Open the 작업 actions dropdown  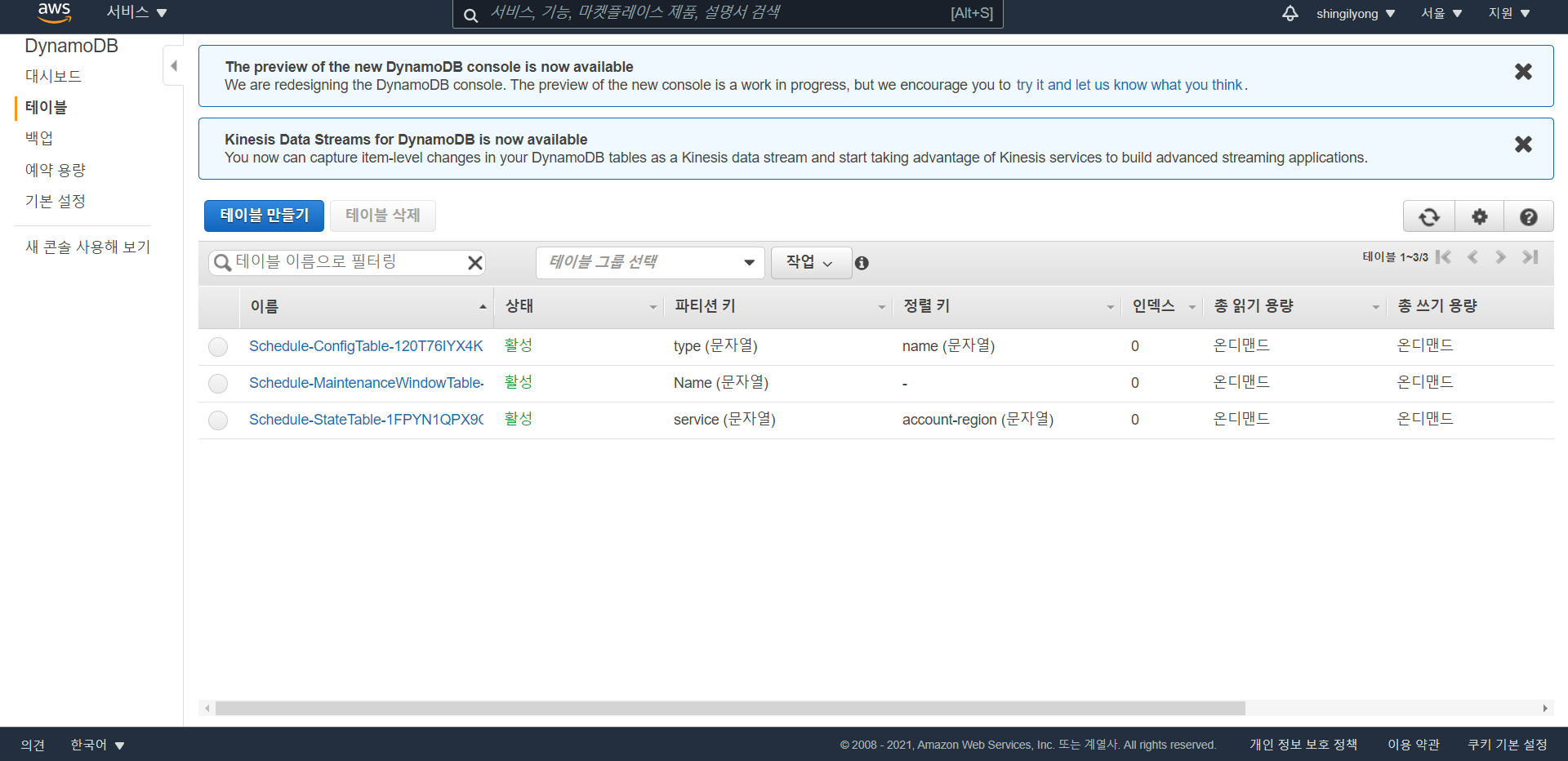(x=810, y=263)
